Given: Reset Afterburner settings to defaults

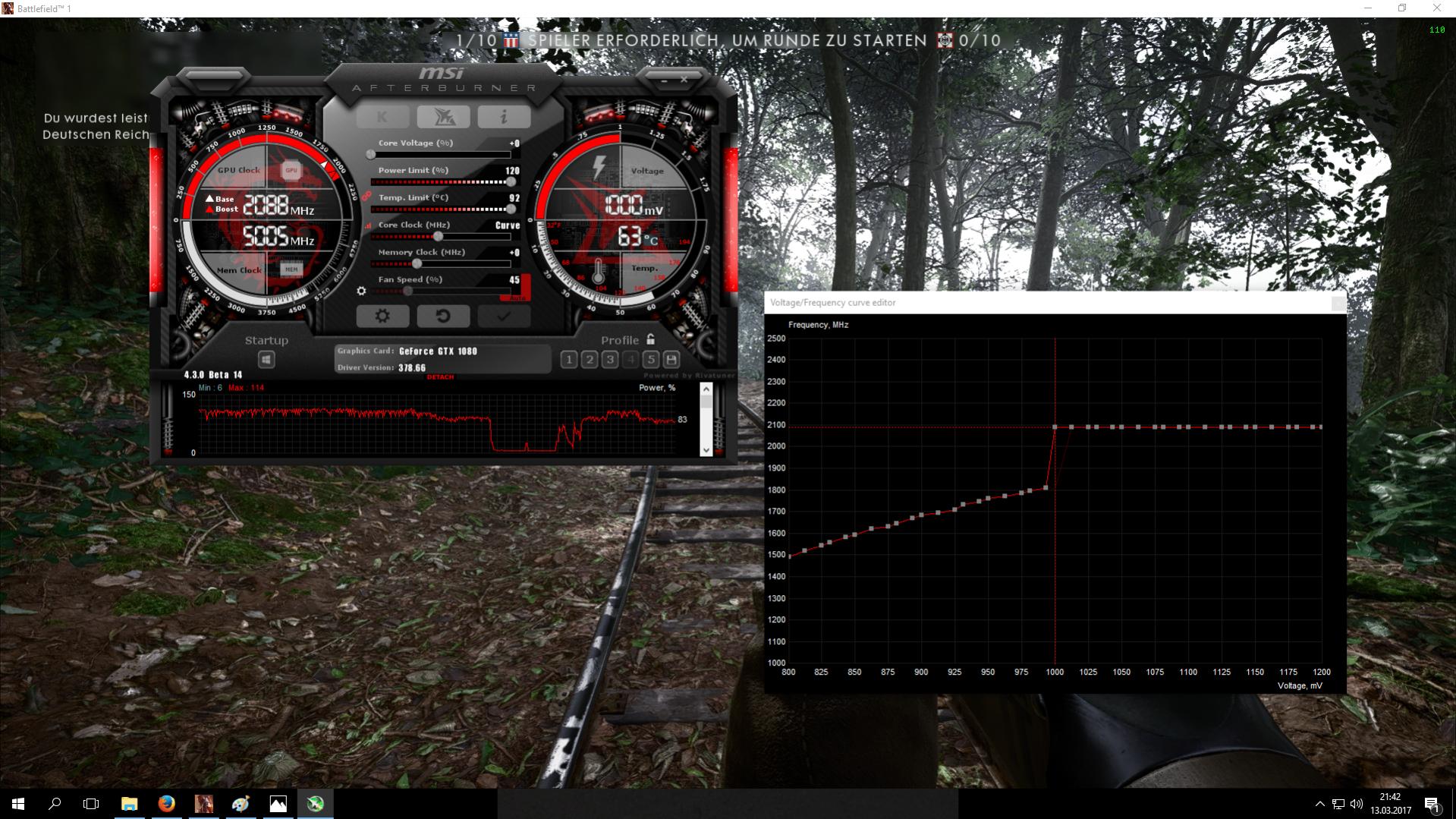Looking at the screenshot, I should 443,316.
